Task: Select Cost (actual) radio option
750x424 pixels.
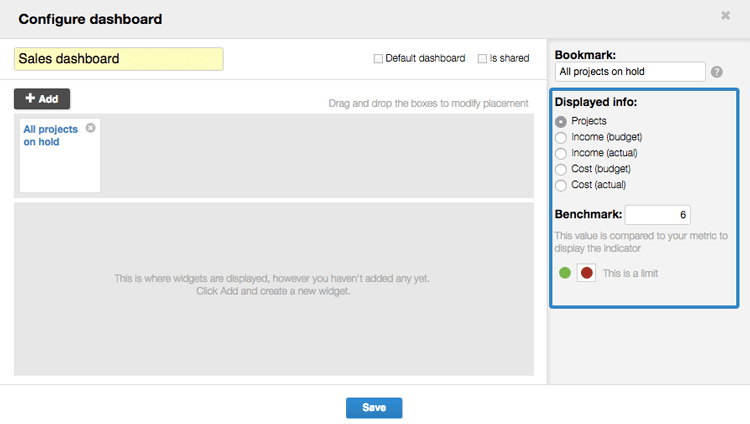Action: click(561, 185)
